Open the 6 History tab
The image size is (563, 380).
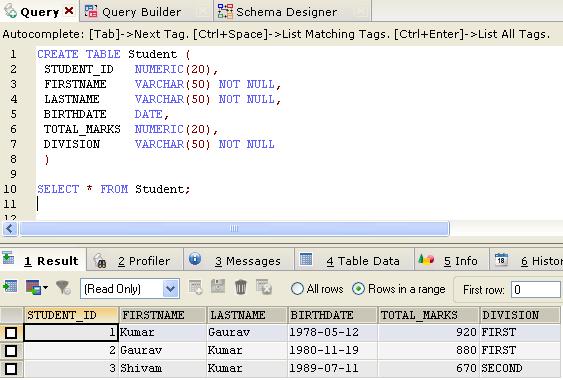point(526,260)
